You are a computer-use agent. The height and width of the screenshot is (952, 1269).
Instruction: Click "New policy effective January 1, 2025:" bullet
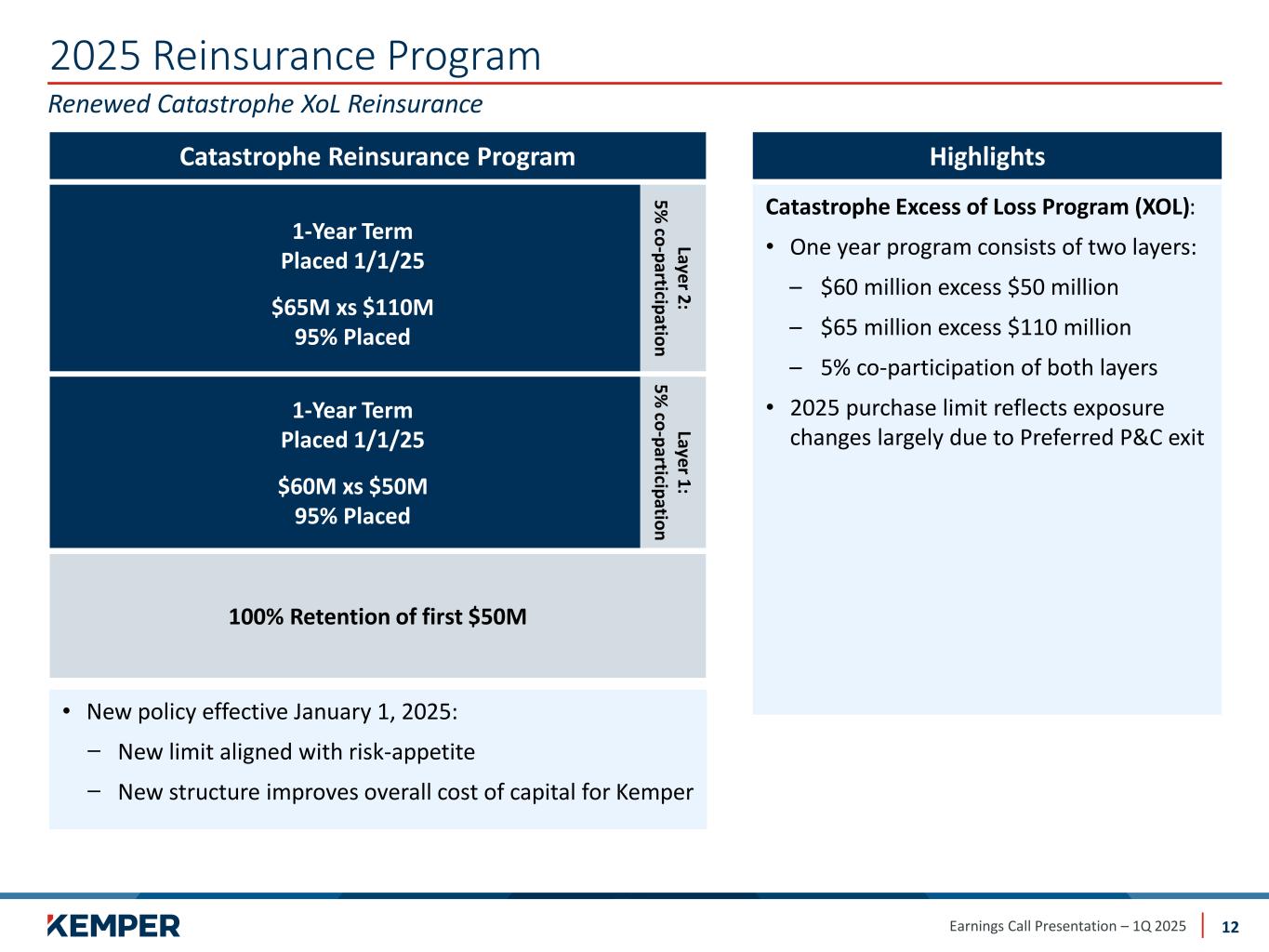tap(271, 712)
